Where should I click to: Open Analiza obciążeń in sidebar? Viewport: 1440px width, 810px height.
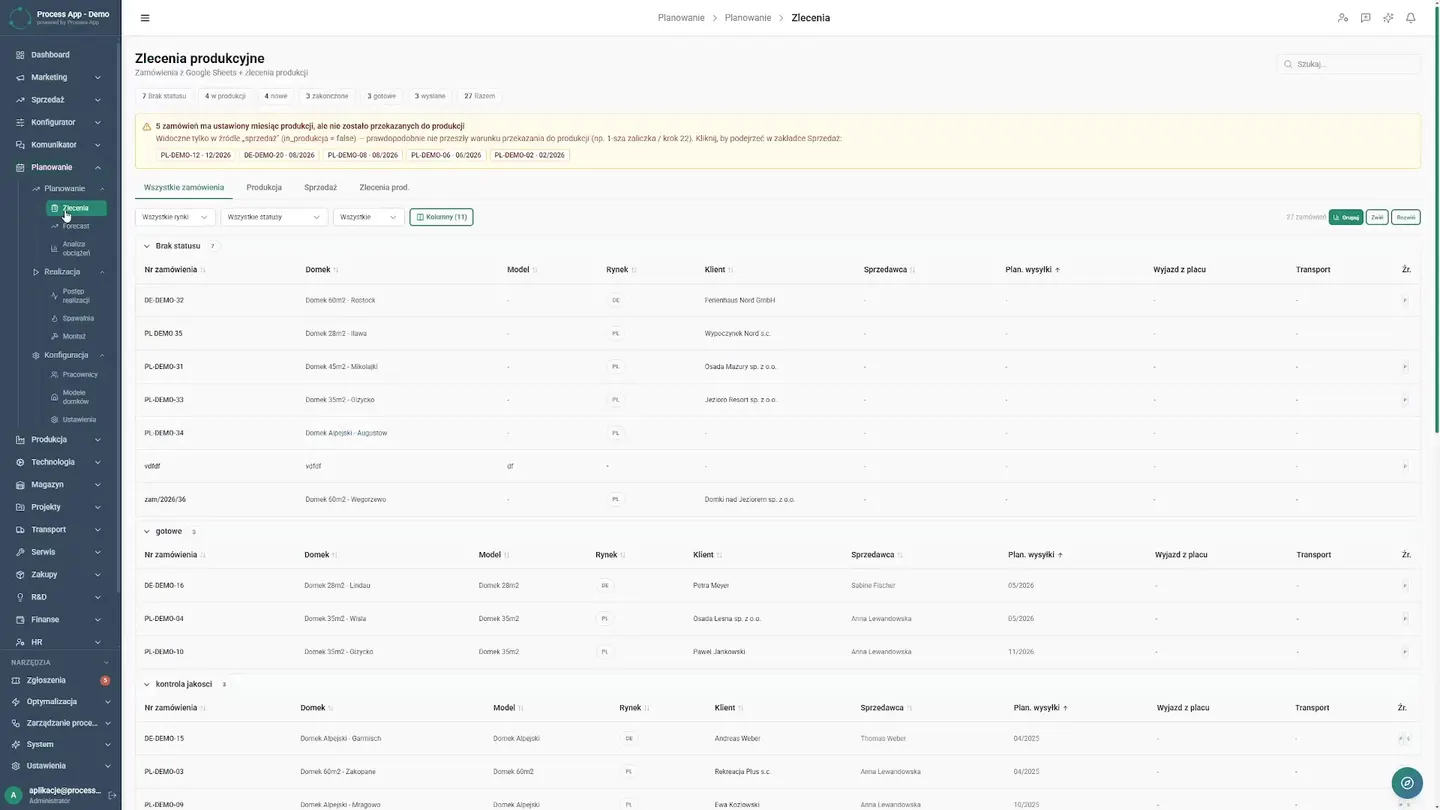(x=76, y=249)
